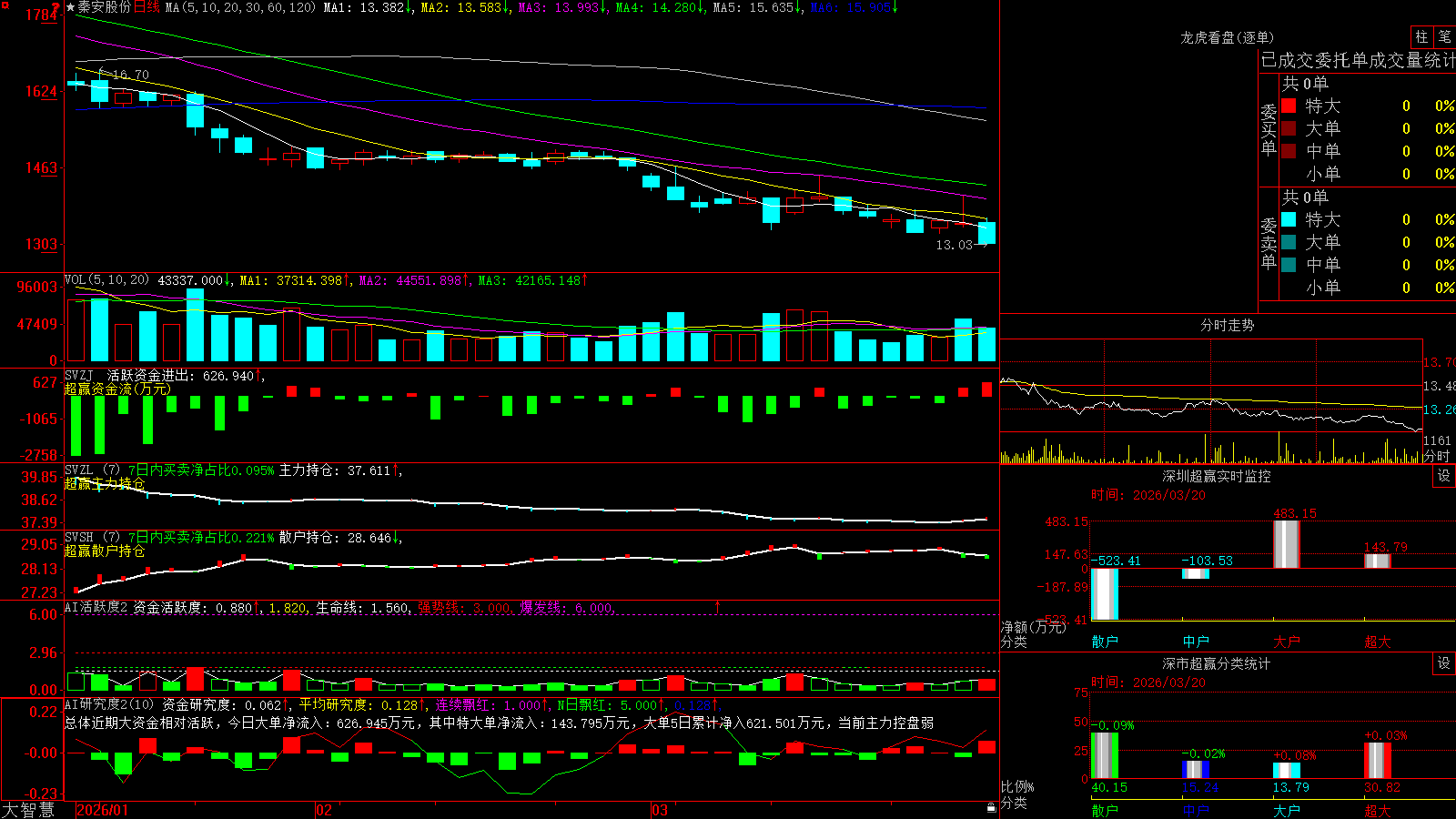Screen dimensions: 1456x819
Task: Click the 2026/01 date marker on timeline
Action: pos(103,810)
